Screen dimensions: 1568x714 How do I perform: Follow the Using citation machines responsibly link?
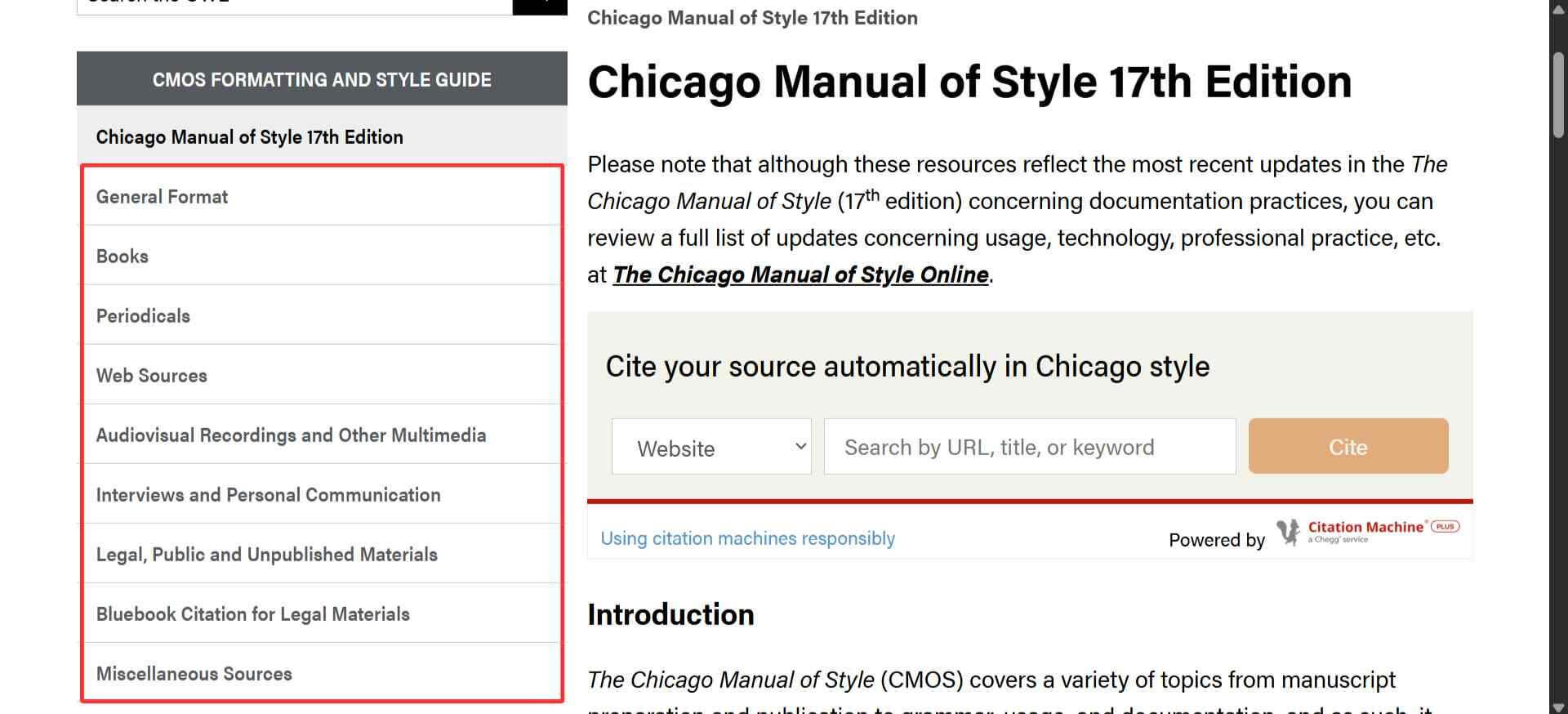(x=747, y=538)
